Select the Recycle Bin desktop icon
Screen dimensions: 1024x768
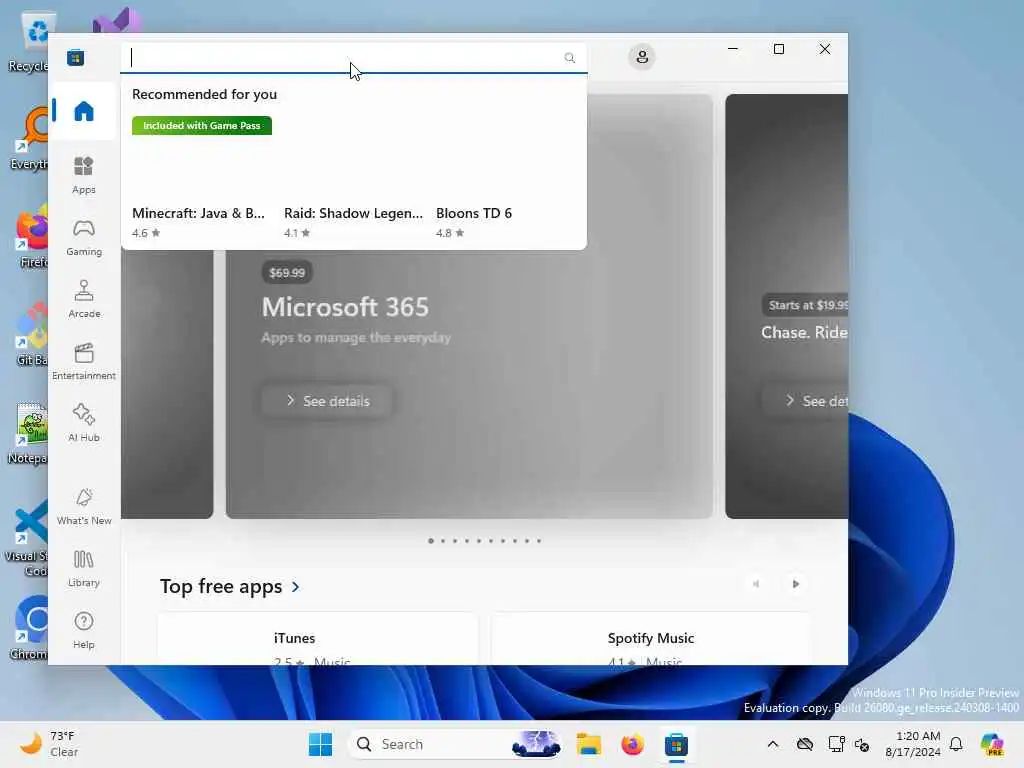[x=29, y=42]
